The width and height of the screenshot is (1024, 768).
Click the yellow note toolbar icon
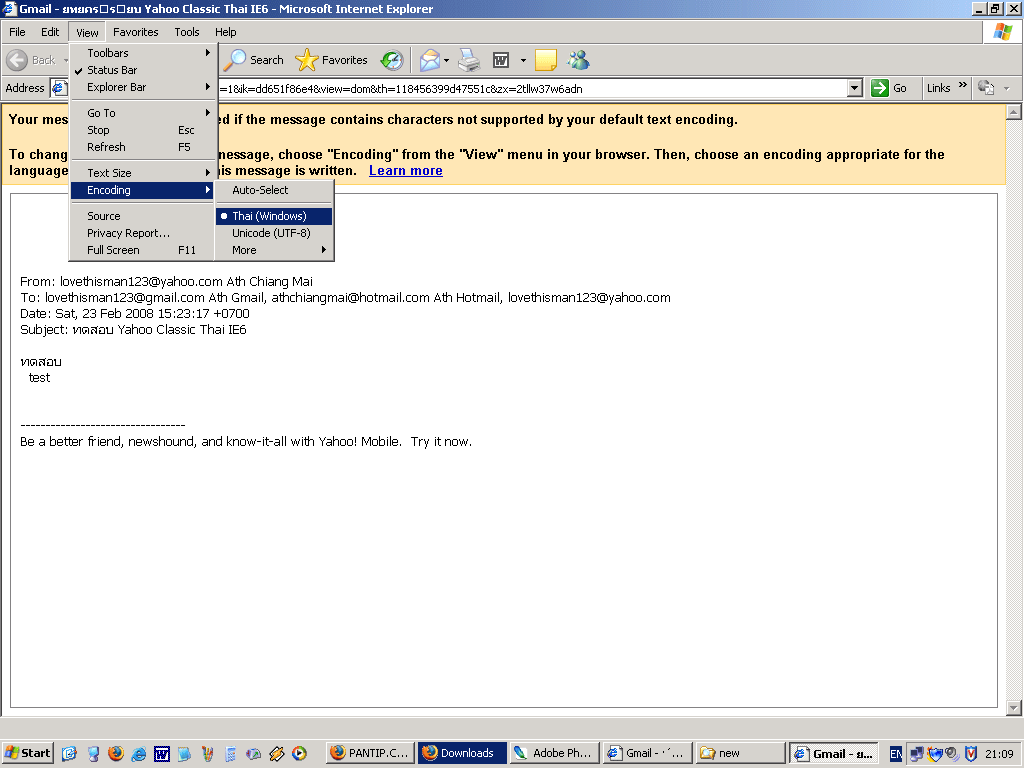coord(545,61)
